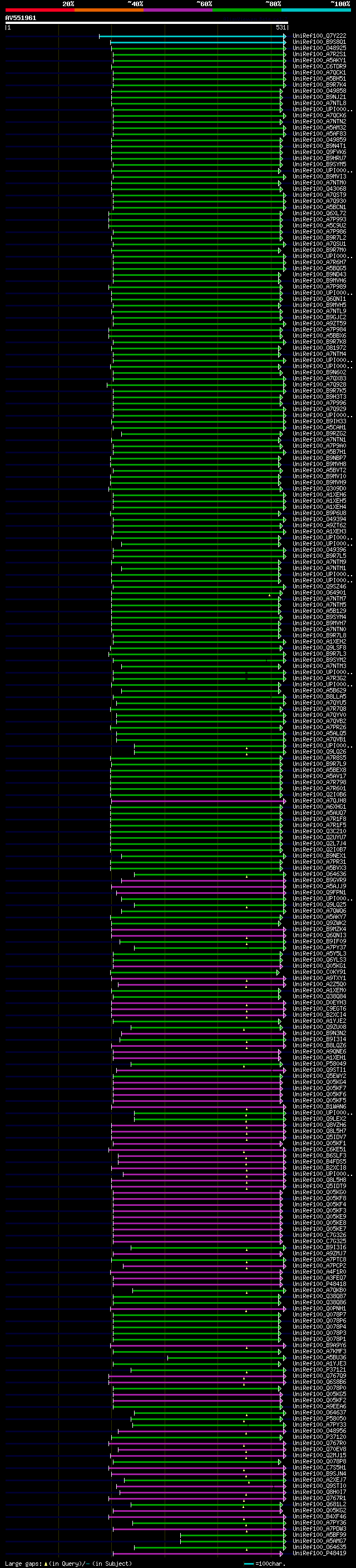Select hit label UniRef100_O49394
Image resolution: width=356 pixels, height=1568 pixels.
pyautogui.click(x=319, y=519)
